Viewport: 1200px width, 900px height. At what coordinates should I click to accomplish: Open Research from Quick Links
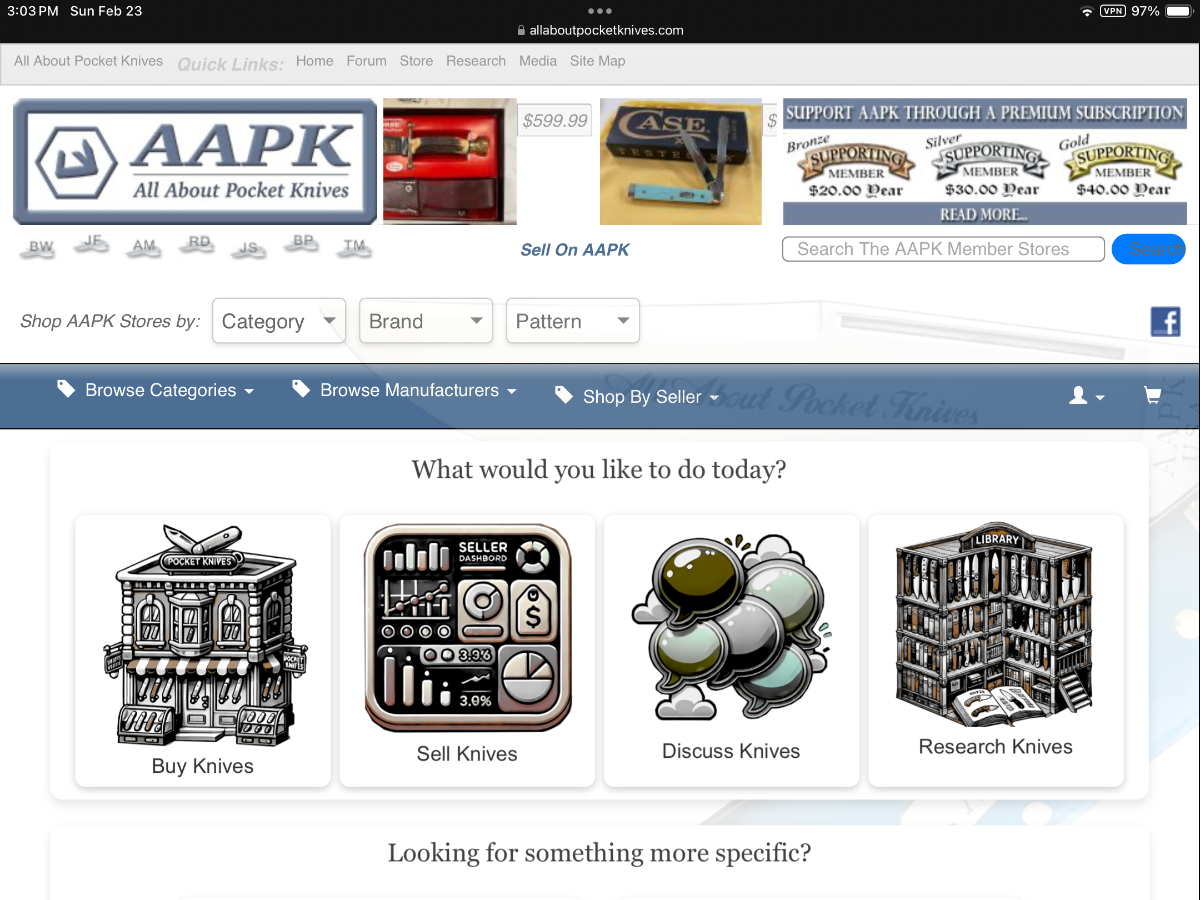pos(476,61)
